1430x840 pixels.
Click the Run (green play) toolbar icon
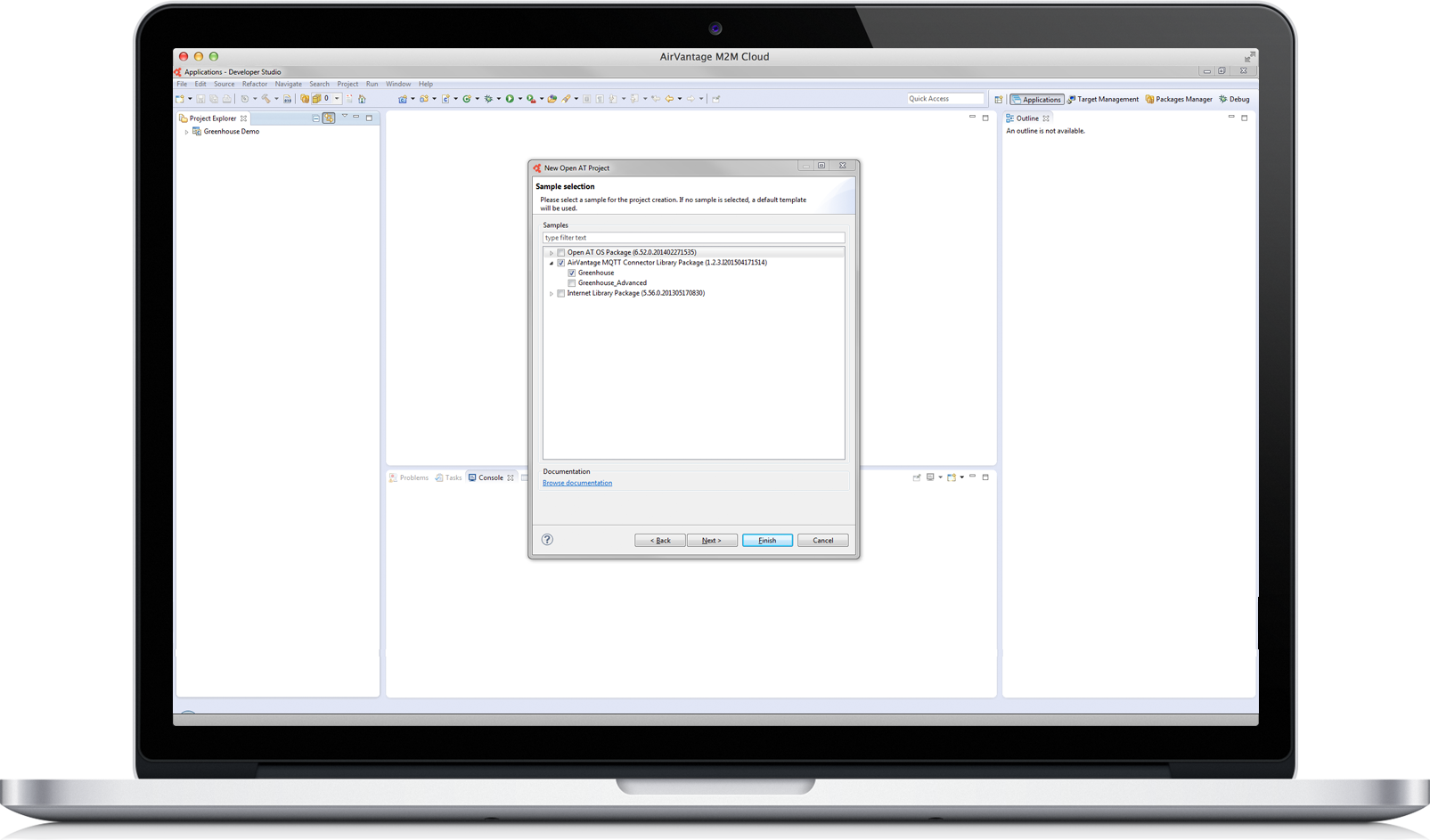(x=510, y=99)
